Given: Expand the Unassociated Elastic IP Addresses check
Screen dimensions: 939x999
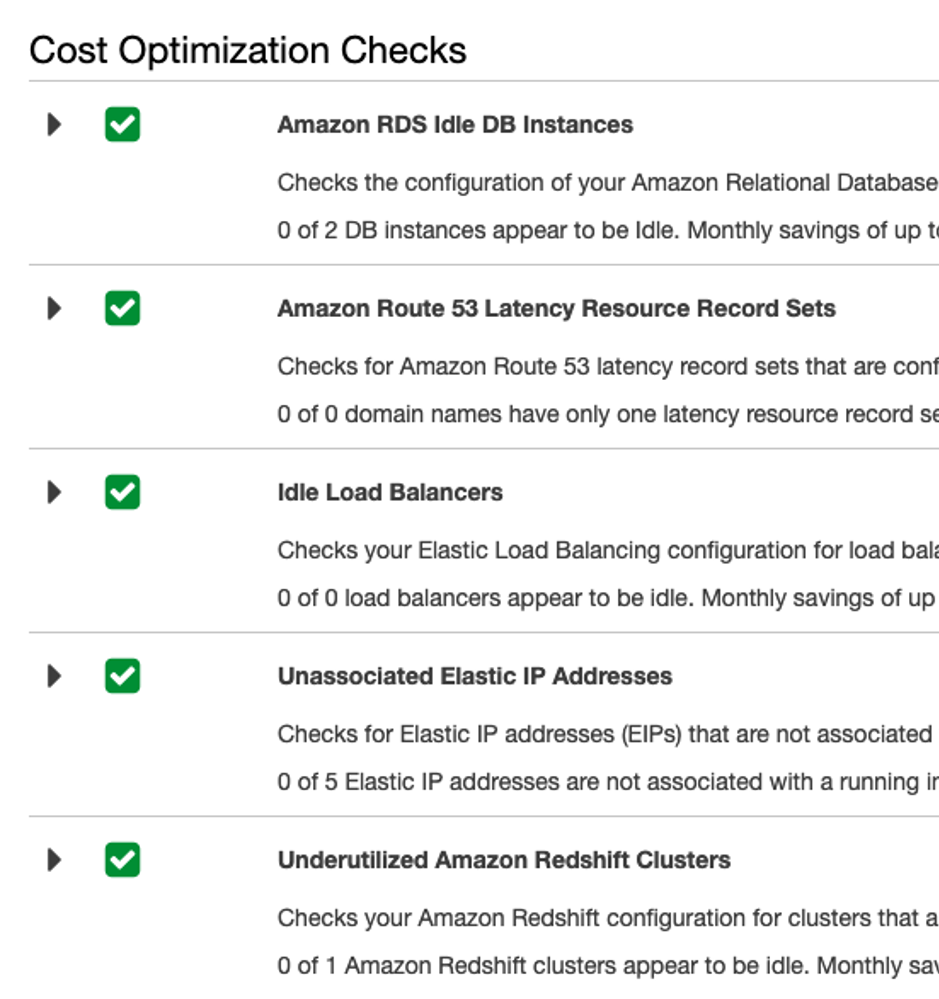Looking at the screenshot, I should pos(54,676).
